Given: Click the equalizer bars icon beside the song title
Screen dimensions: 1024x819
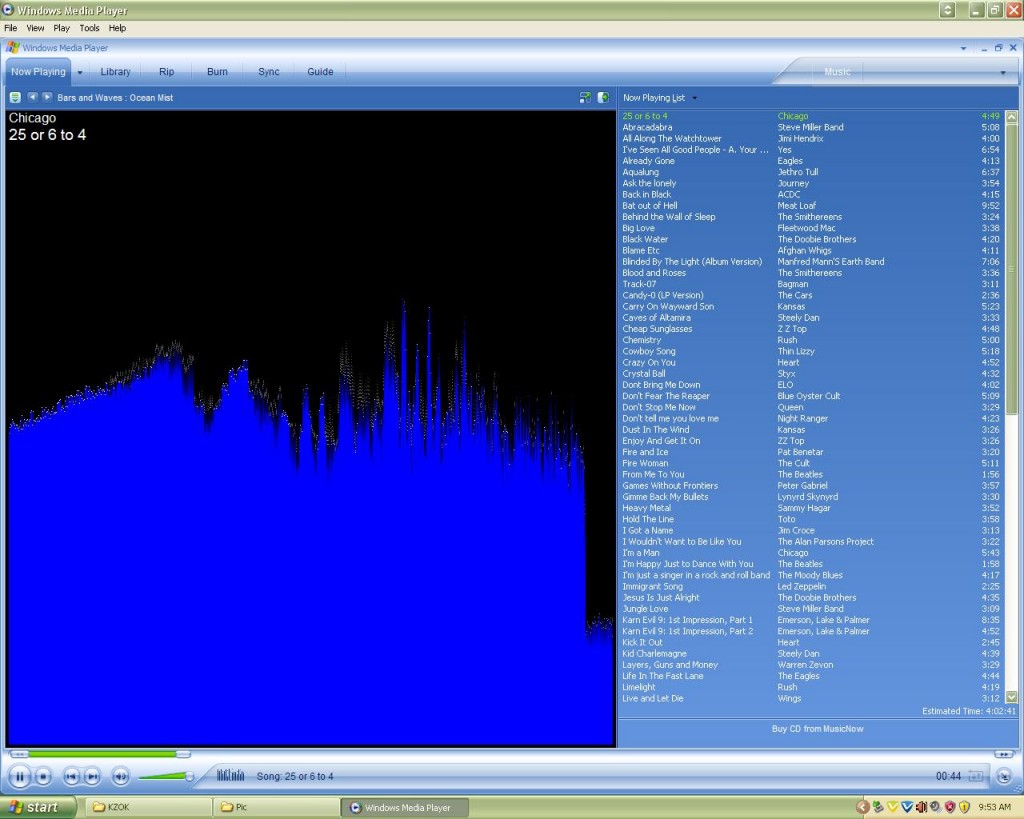Looking at the screenshot, I should (231, 775).
